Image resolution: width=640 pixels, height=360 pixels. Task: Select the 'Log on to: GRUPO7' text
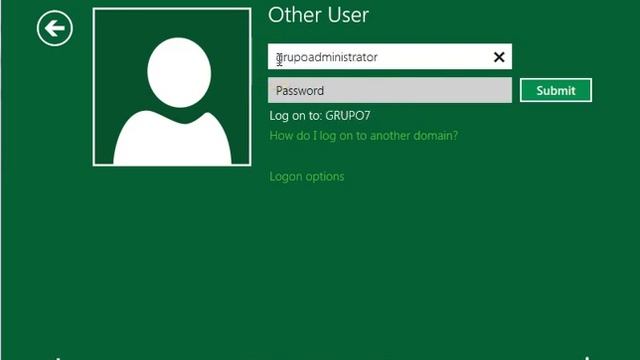click(320, 116)
